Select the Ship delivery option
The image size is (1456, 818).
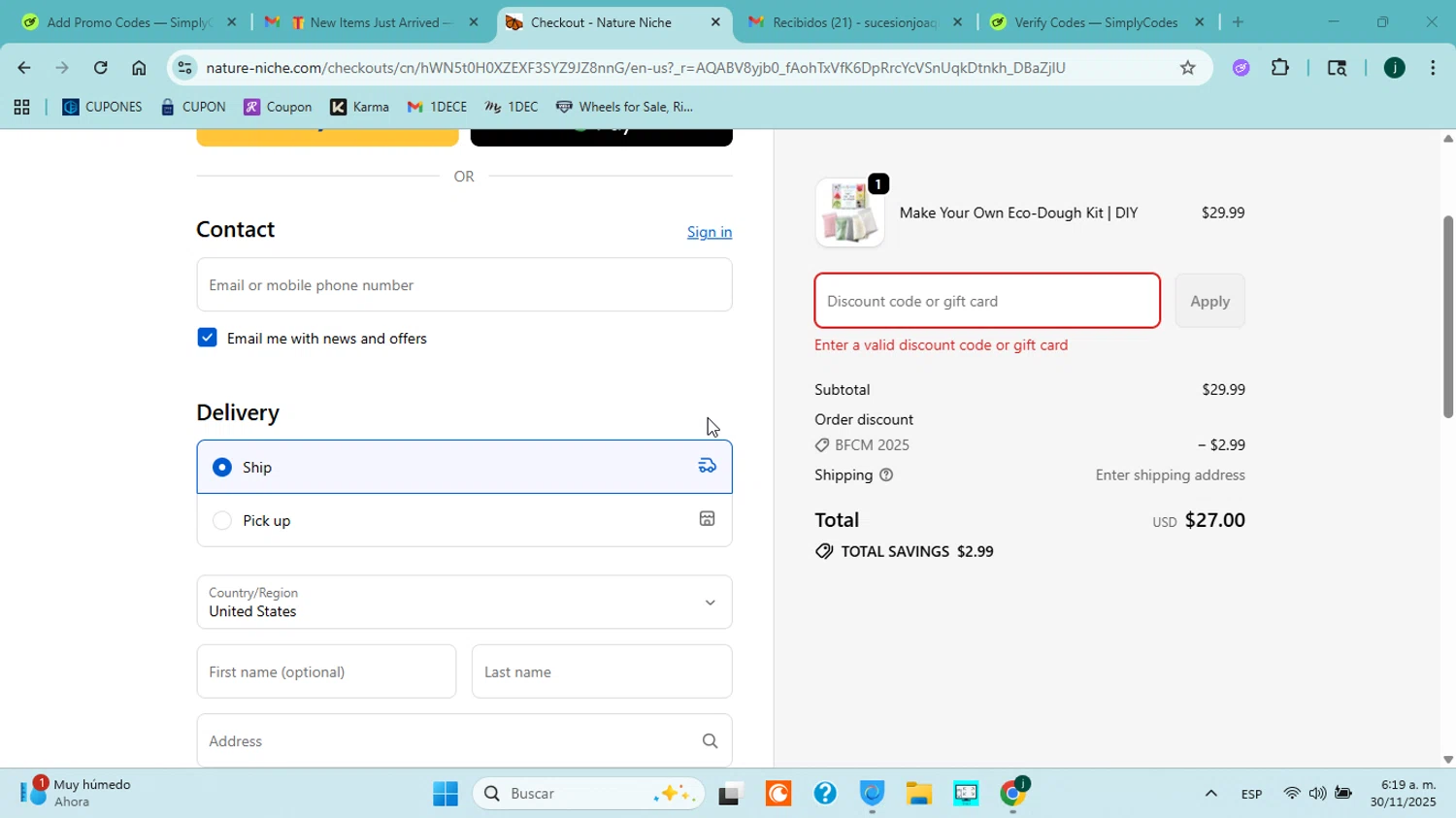coord(464,467)
